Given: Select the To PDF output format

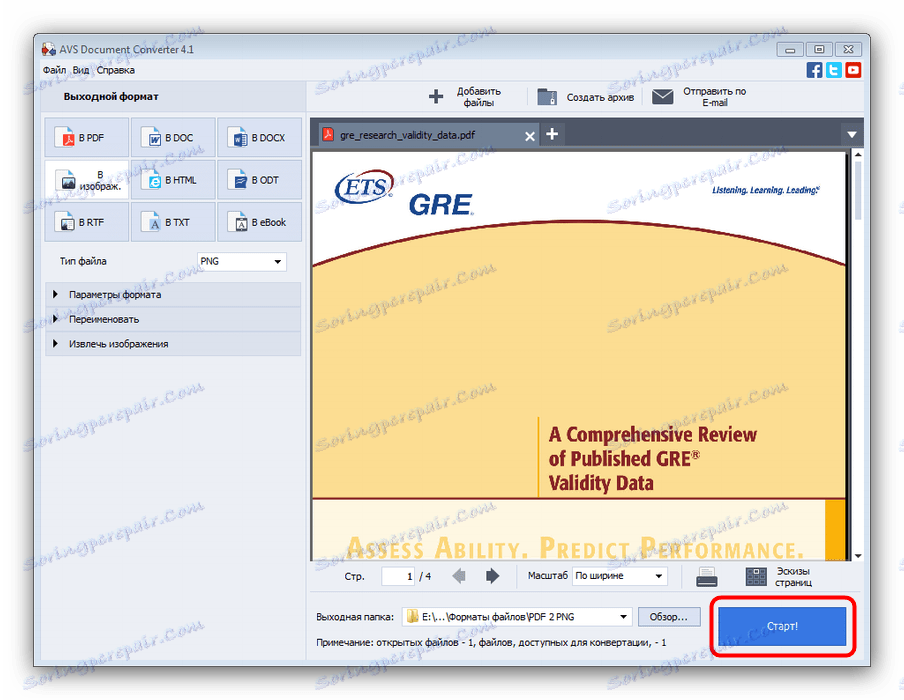Looking at the screenshot, I should tap(86, 137).
